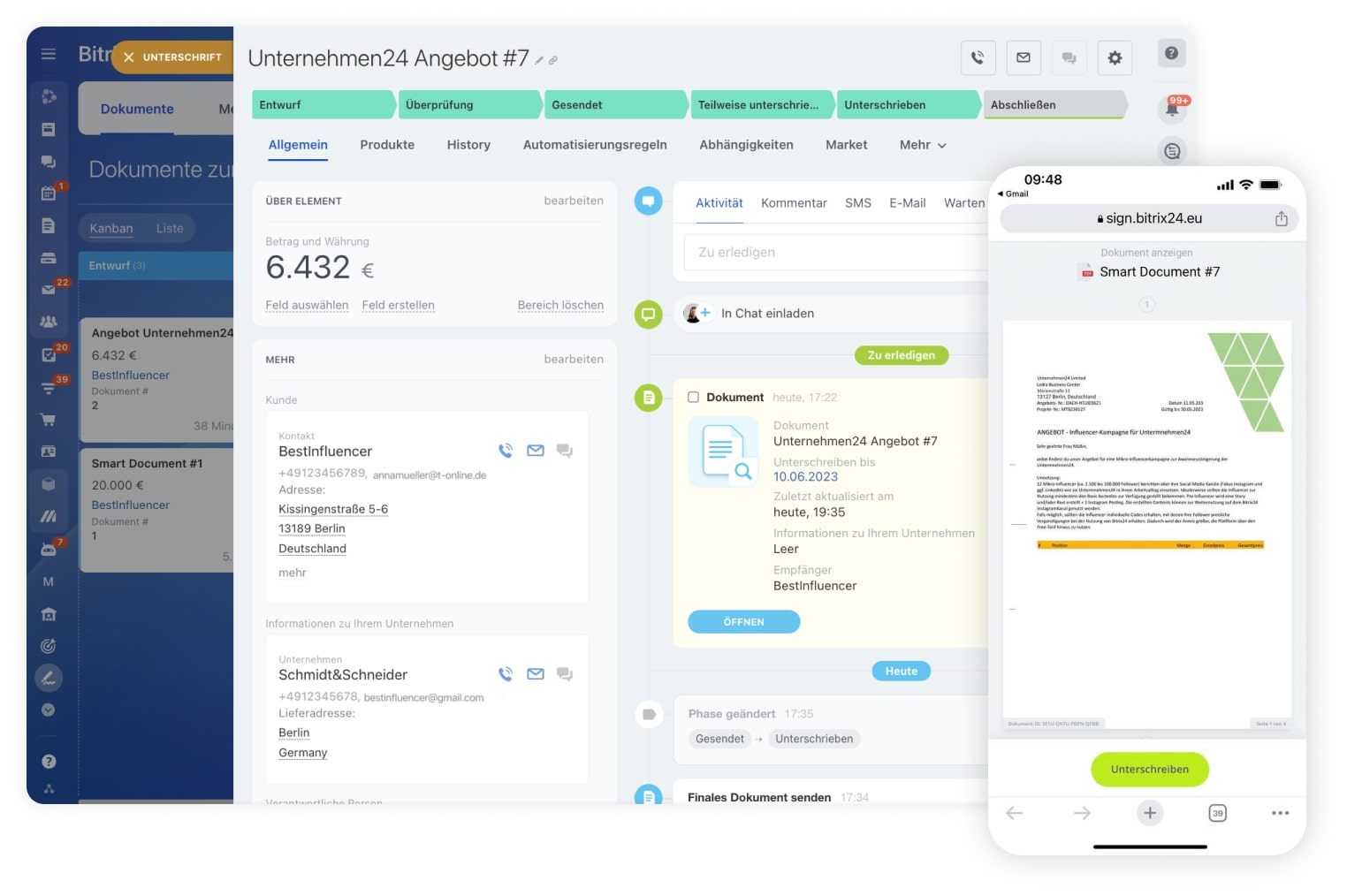
Task: Tap the share icon in mobile browser
Action: pyautogui.click(x=1281, y=219)
